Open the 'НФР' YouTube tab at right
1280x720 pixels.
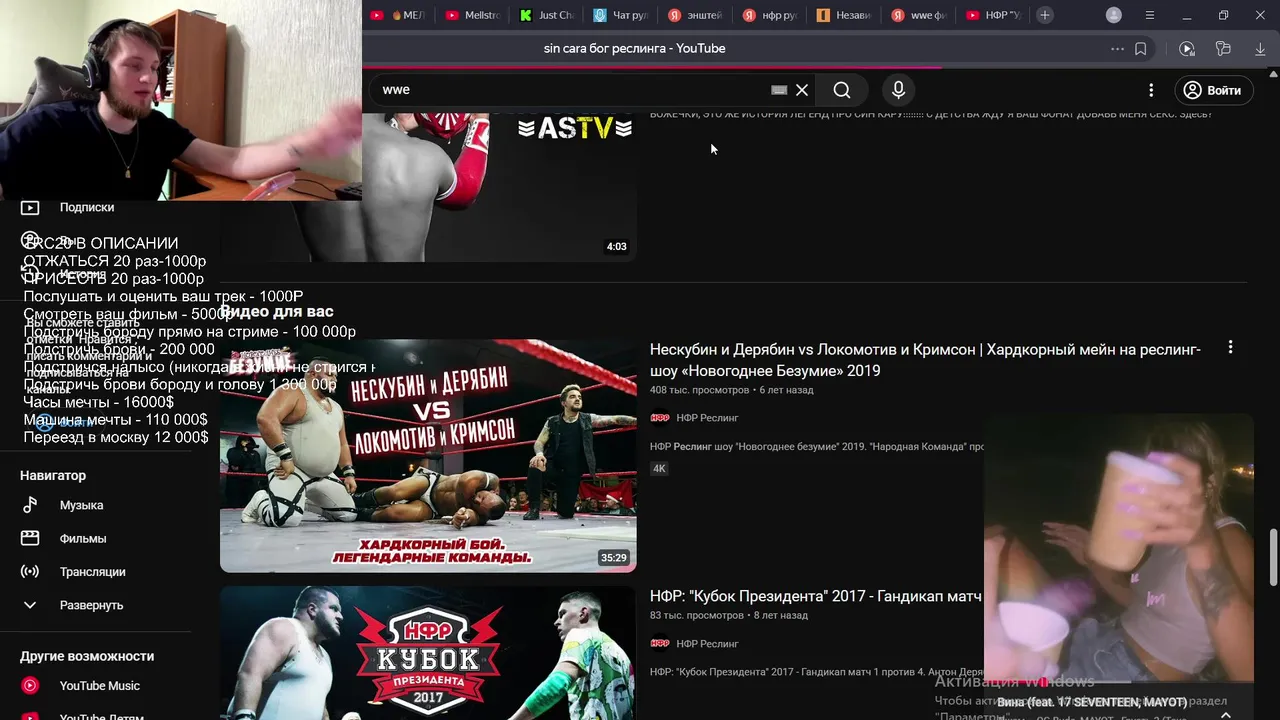(992, 15)
